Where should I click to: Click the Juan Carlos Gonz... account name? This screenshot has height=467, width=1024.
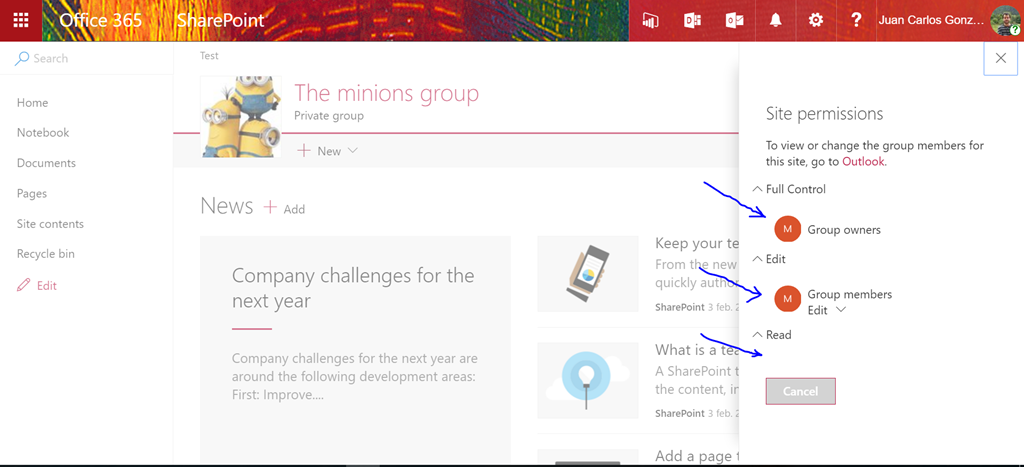tap(931, 20)
